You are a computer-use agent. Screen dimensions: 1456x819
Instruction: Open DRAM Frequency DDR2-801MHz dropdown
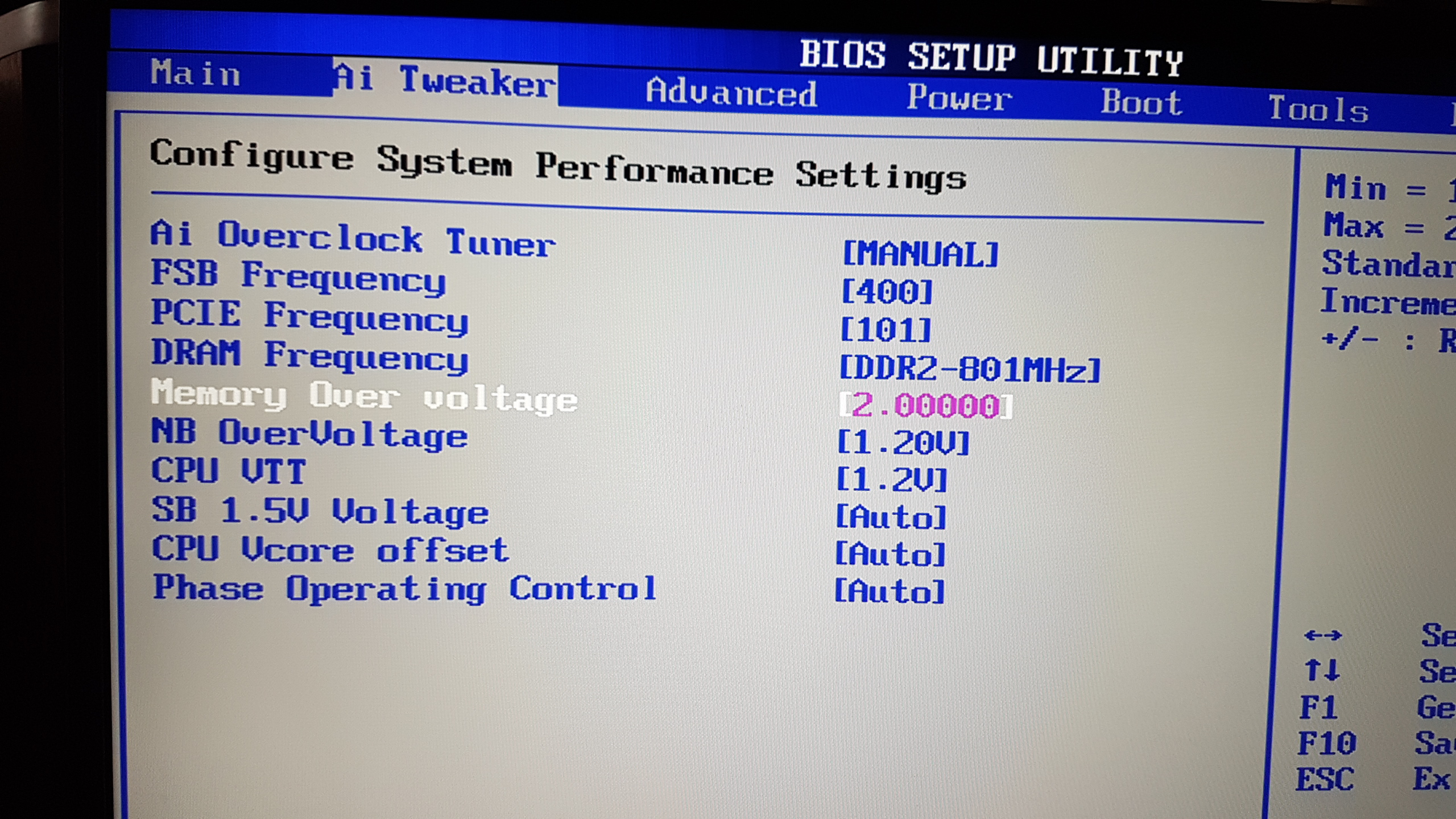969,369
